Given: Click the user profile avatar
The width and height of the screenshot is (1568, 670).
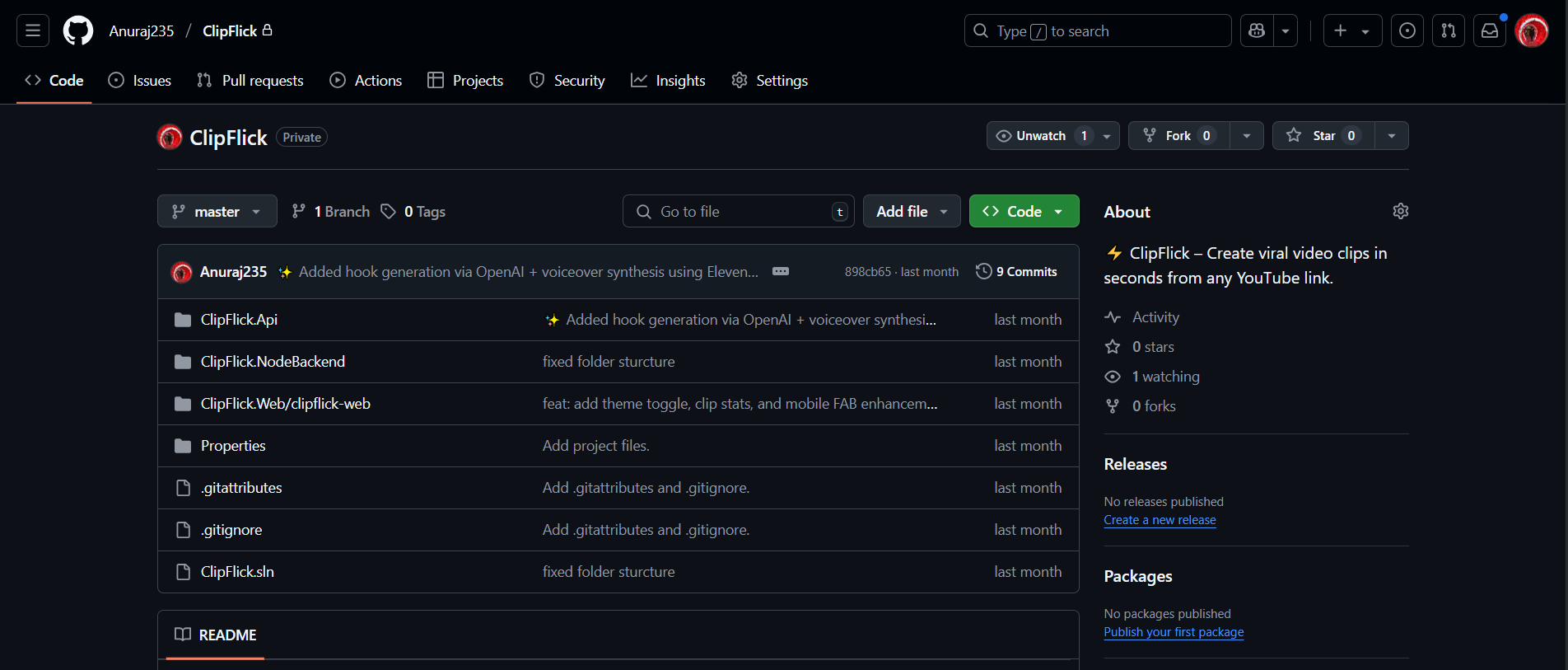Looking at the screenshot, I should coord(1531,30).
